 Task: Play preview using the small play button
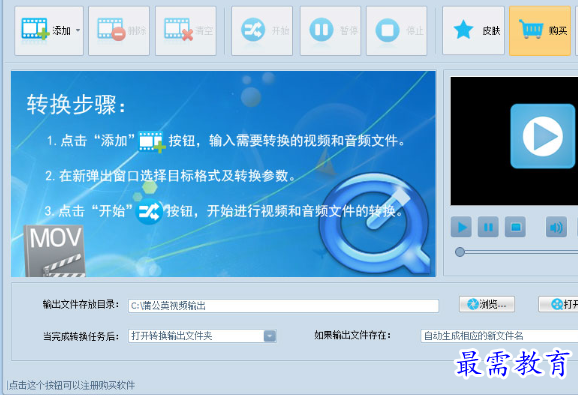(461, 227)
